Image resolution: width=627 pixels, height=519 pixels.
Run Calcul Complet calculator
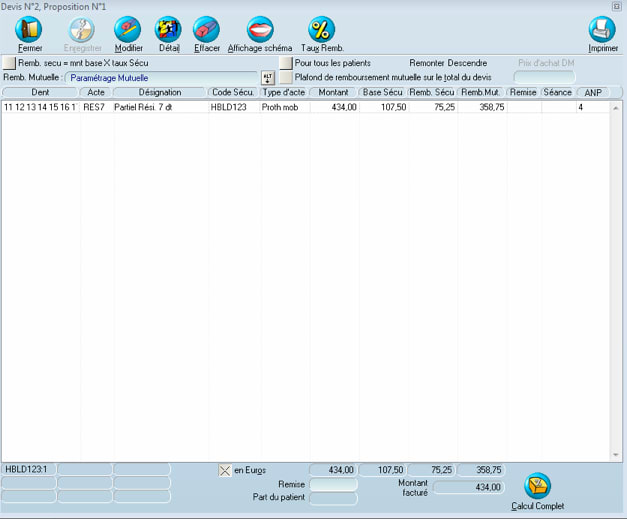coord(537,486)
